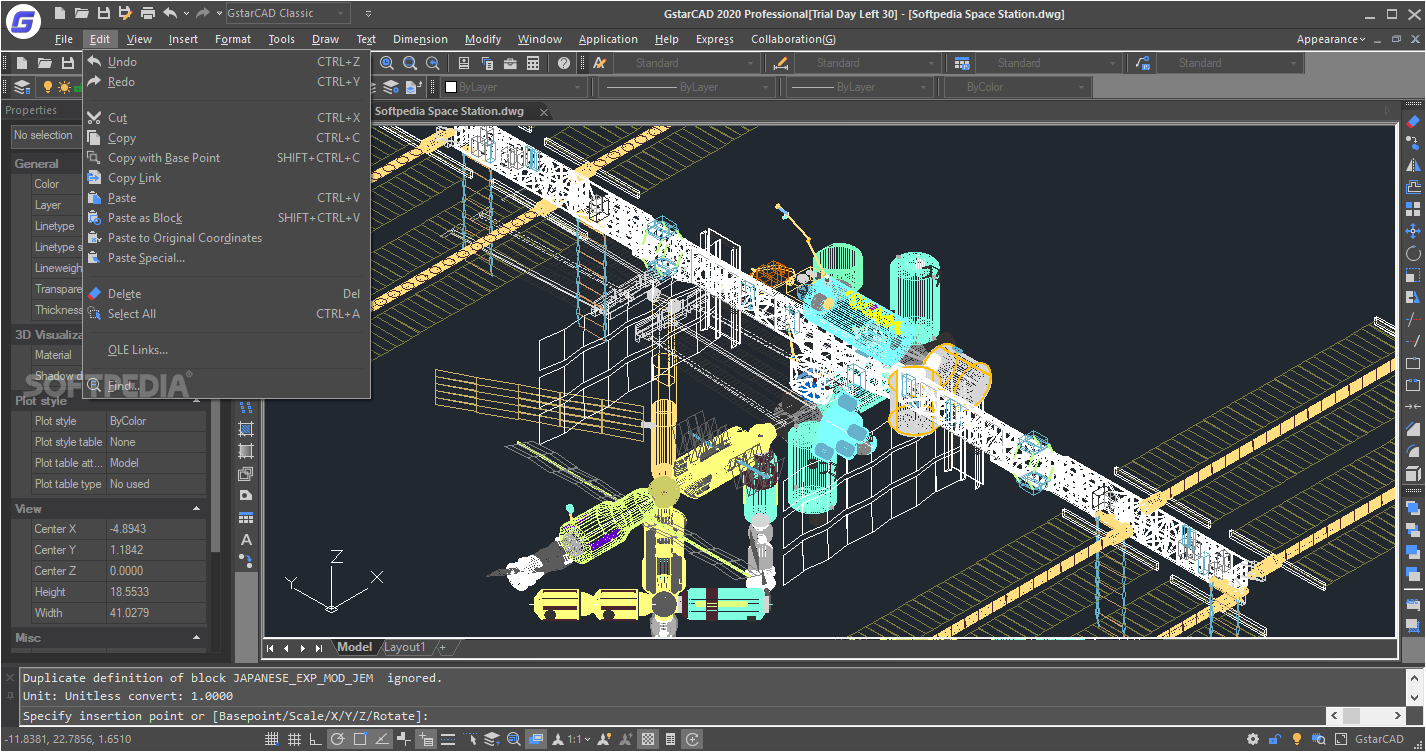Select the Explode tool

click(x=1413, y=474)
